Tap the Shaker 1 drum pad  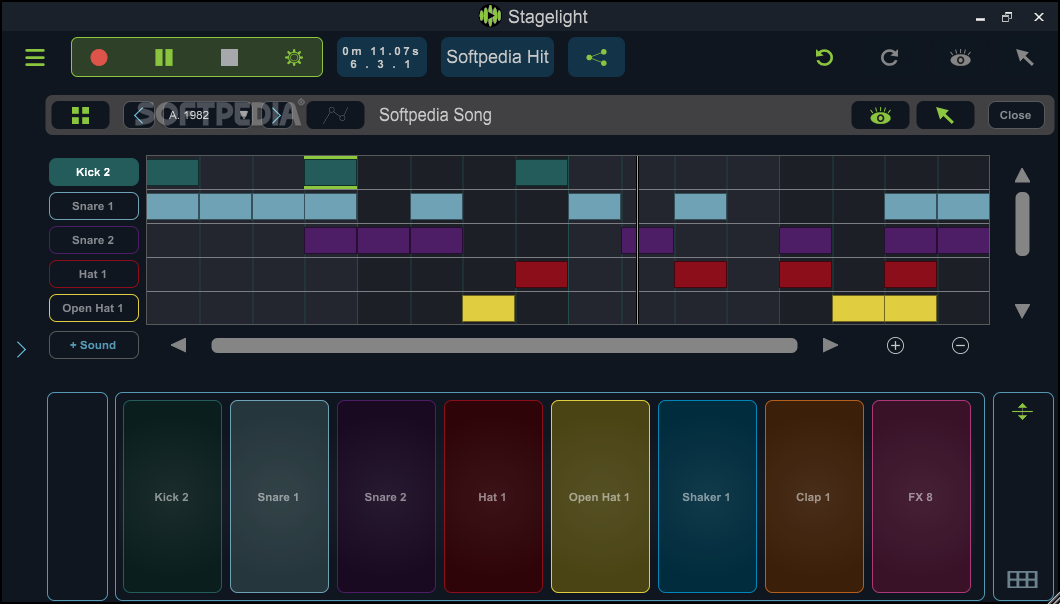pyautogui.click(x=707, y=496)
